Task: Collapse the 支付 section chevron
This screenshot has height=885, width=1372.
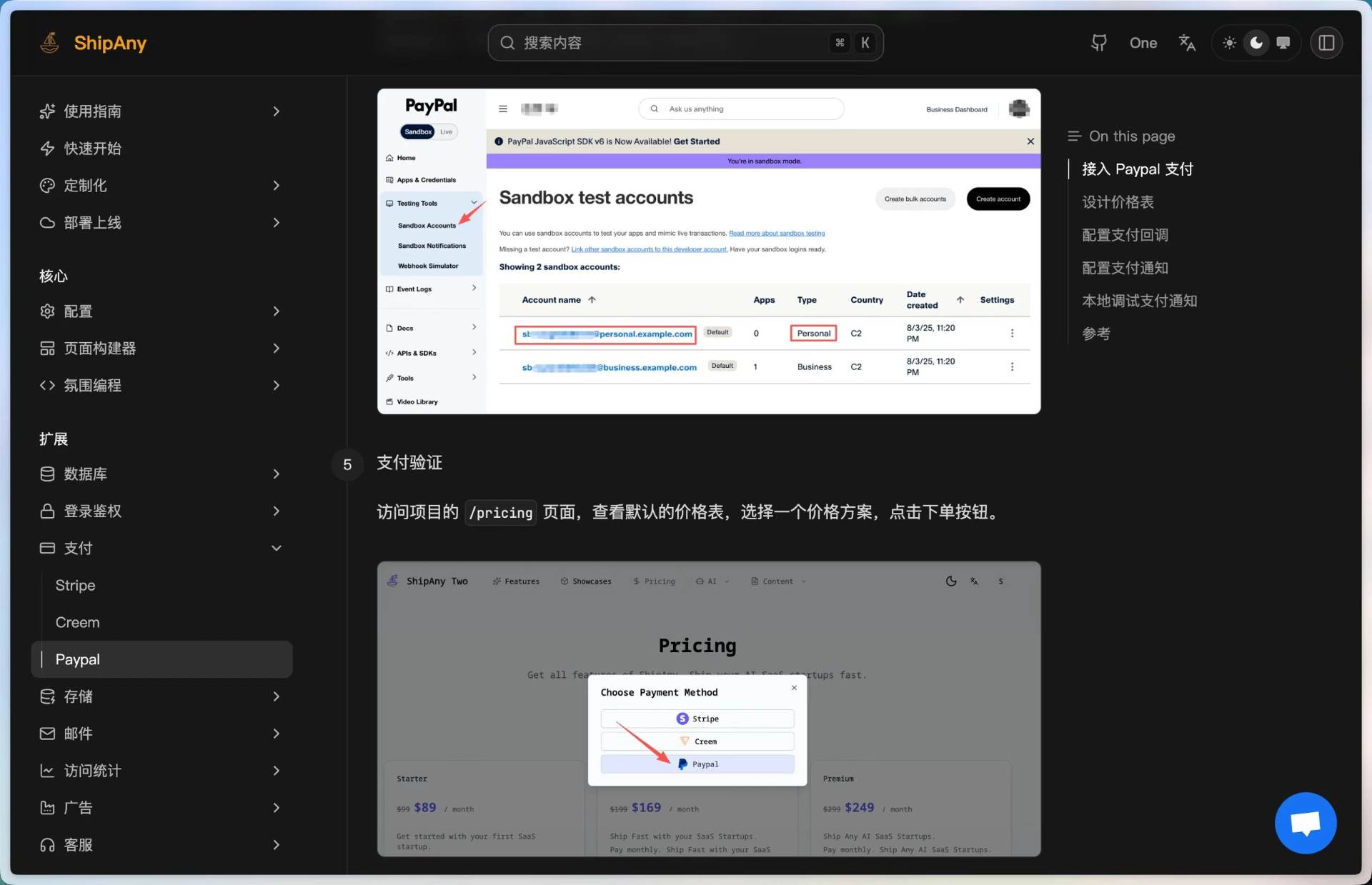Action: [277, 548]
